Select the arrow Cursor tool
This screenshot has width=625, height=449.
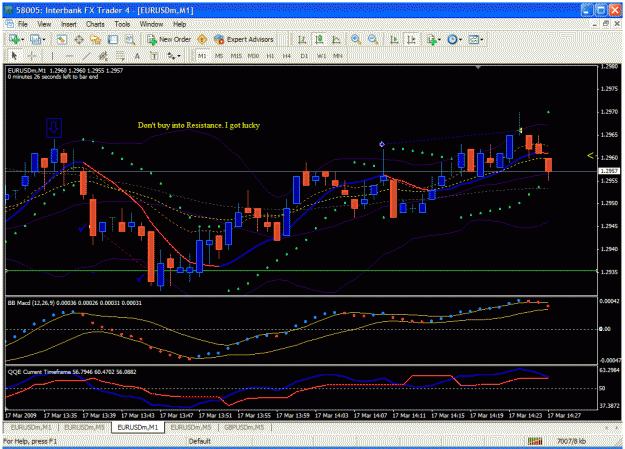tap(15, 56)
